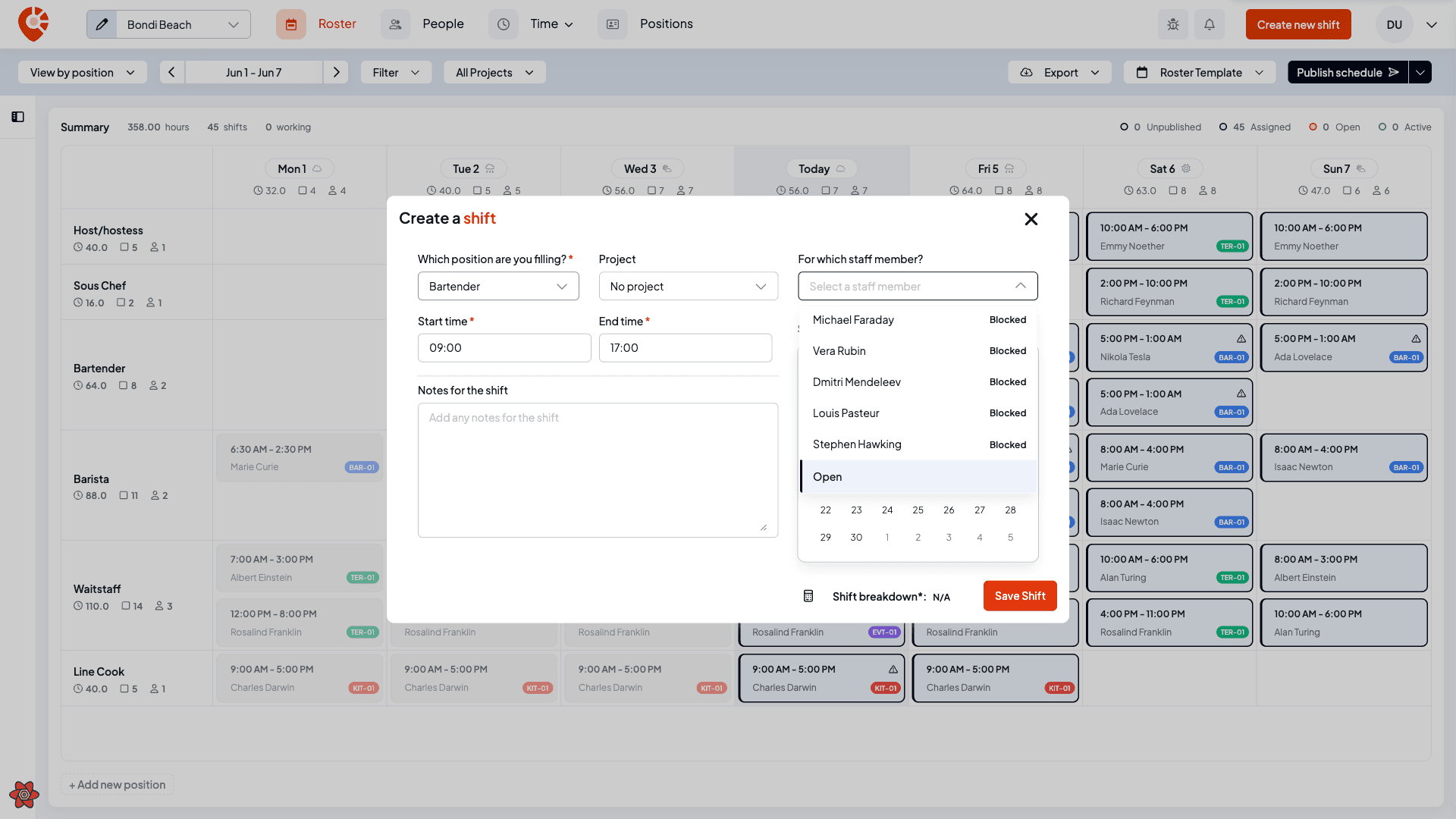1456x819 pixels.
Task: Go to previous week arrow
Action: (x=171, y=72)
